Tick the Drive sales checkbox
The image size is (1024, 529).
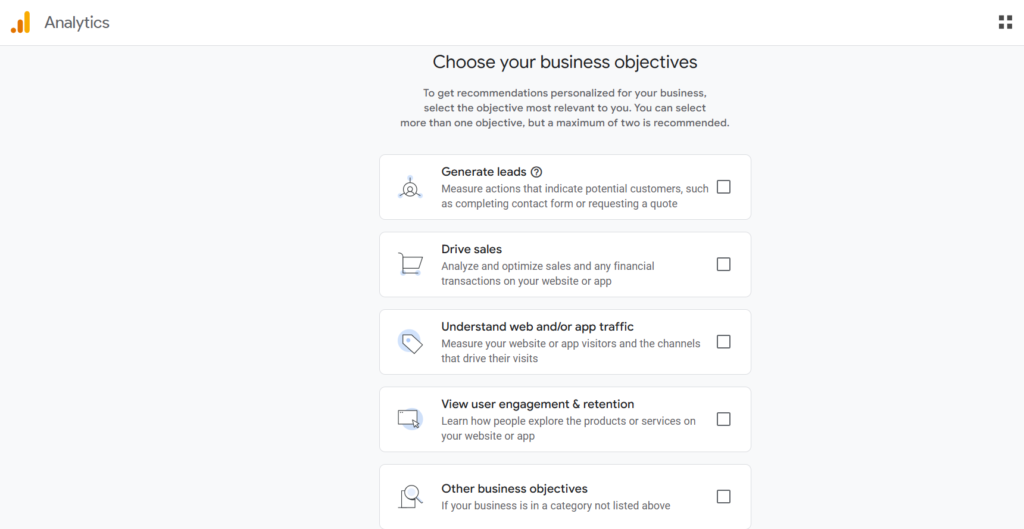tap(724, 264)
